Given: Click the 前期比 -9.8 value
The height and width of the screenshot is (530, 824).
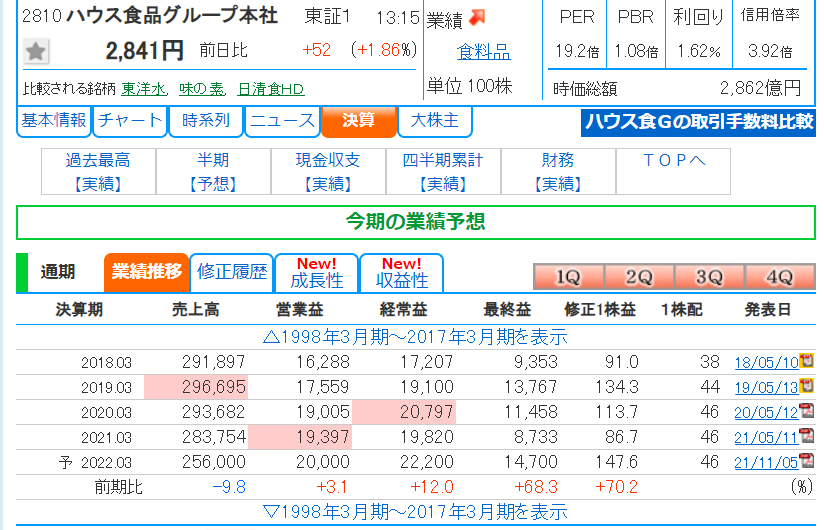Looking at the screenshot, I should click(229, 487).
